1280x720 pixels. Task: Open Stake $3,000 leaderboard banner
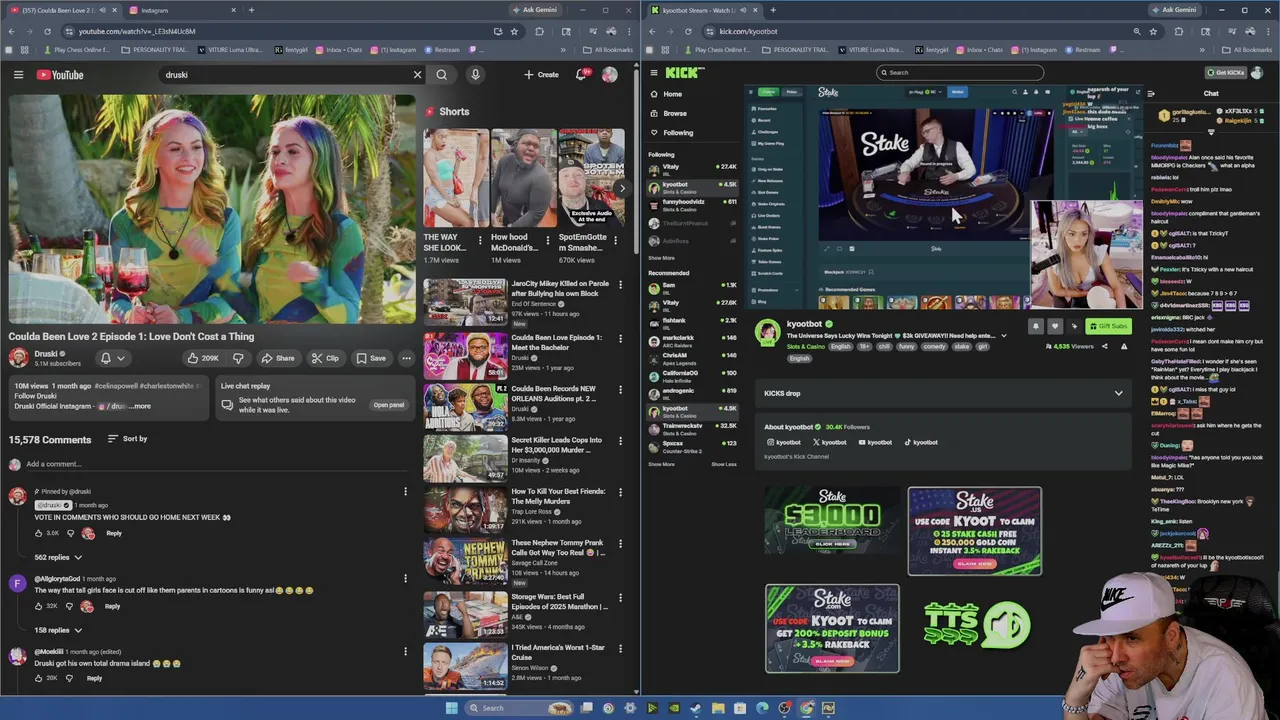pos(832,520)
